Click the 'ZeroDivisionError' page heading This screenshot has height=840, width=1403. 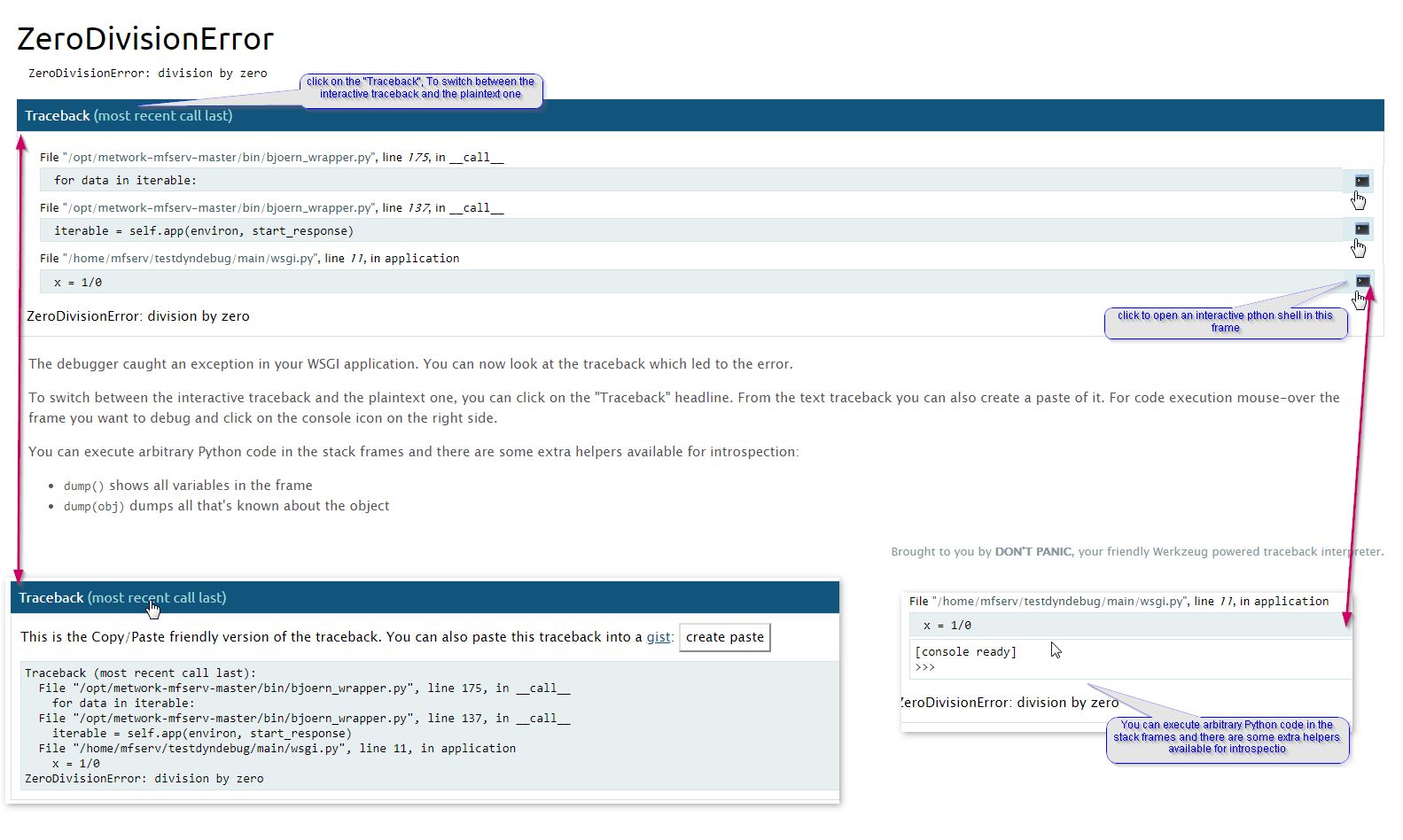(x=145, y=39)
